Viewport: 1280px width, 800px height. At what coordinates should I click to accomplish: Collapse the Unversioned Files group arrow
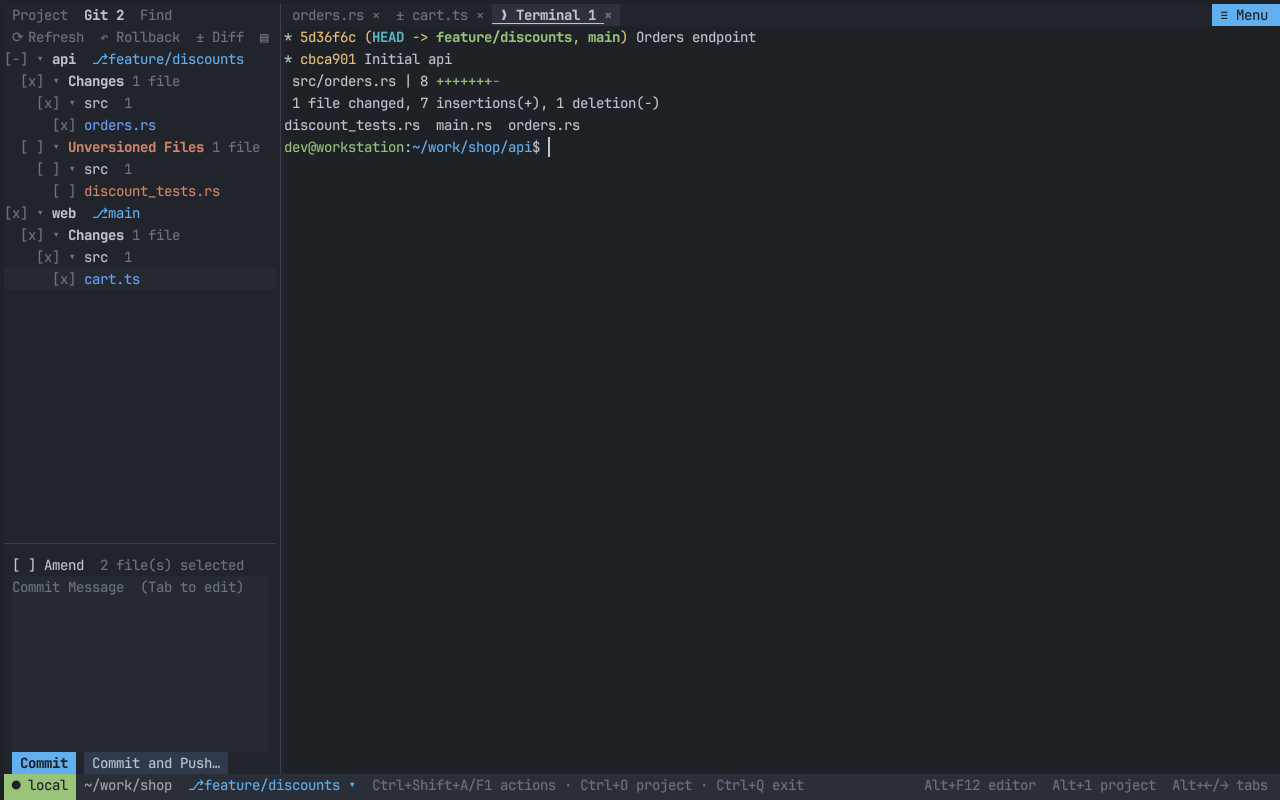[x=56, y=147]
